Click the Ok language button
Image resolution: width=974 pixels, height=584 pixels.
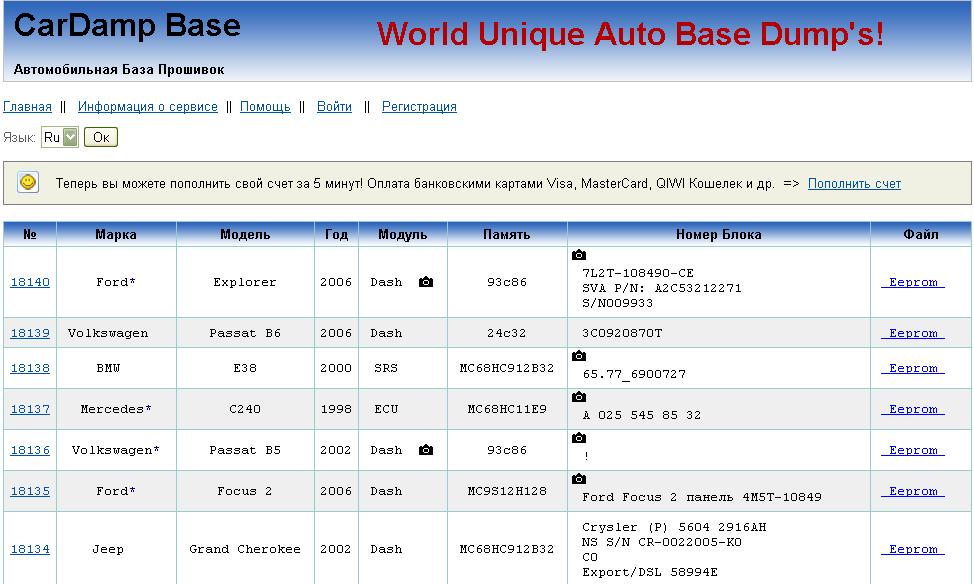click(101, 137)
